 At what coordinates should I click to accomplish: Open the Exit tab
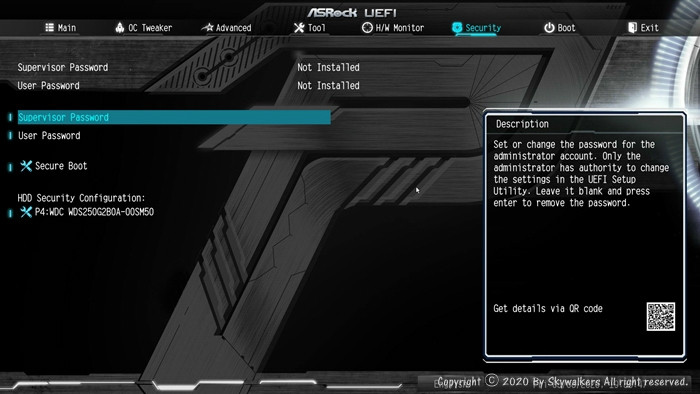[x=643, y=28]
